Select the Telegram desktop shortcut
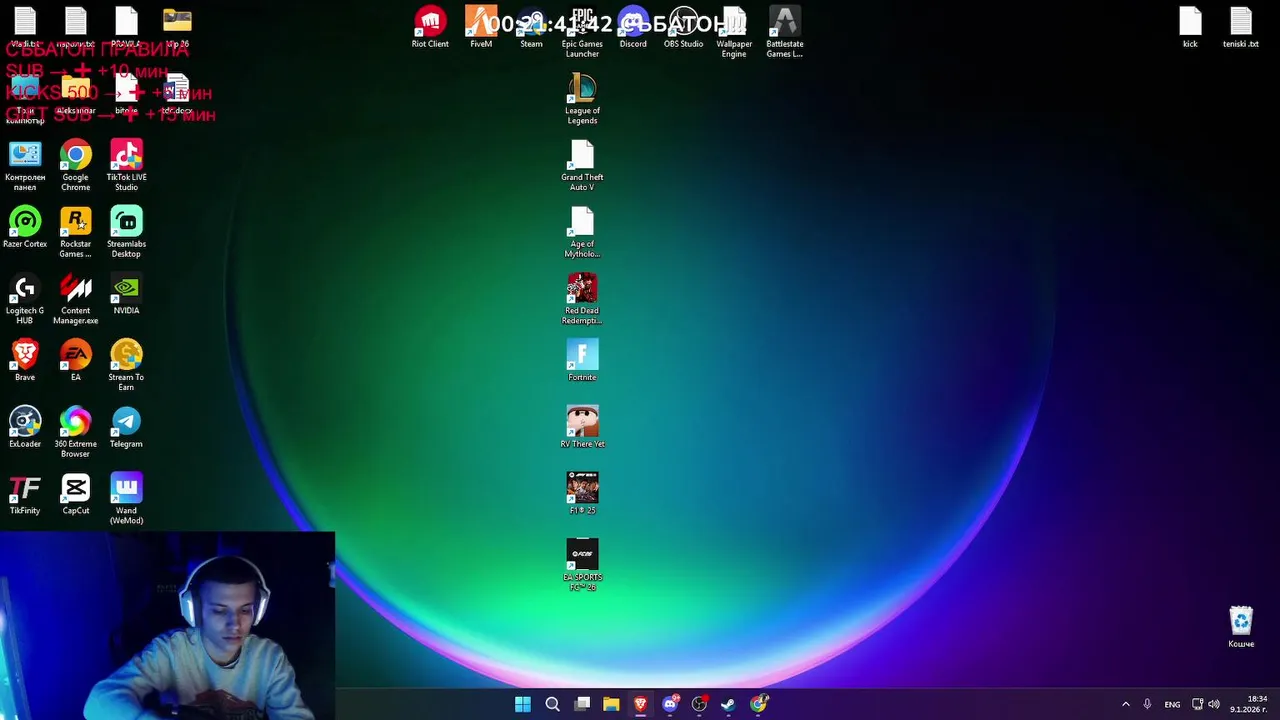 coord(126,427)
